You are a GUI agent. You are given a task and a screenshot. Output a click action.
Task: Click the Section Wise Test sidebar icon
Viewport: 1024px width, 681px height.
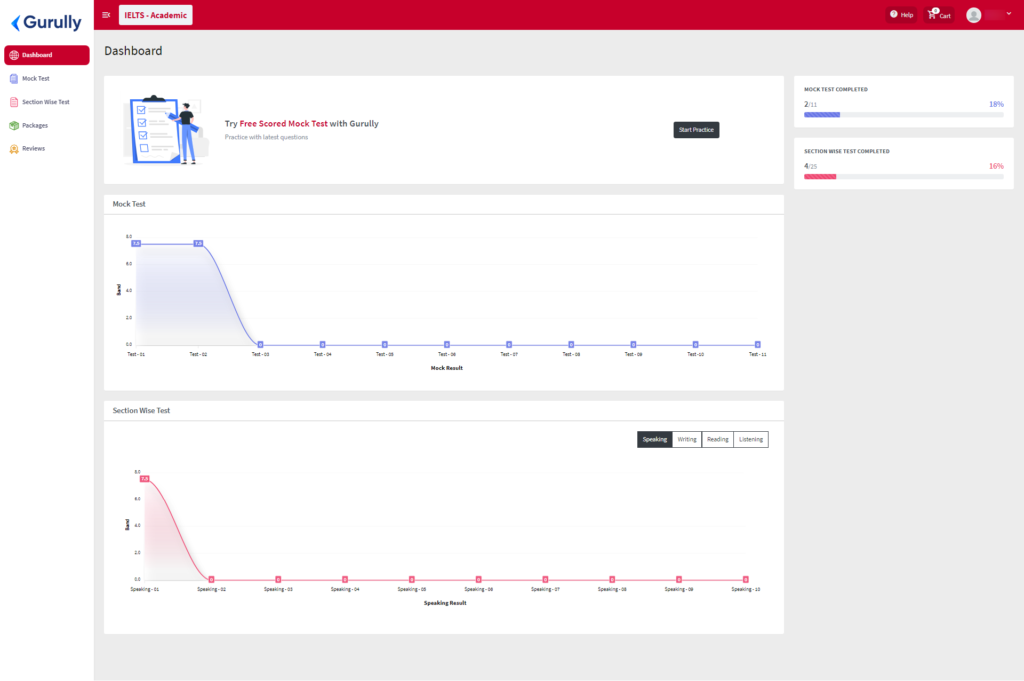coord(14,102)
